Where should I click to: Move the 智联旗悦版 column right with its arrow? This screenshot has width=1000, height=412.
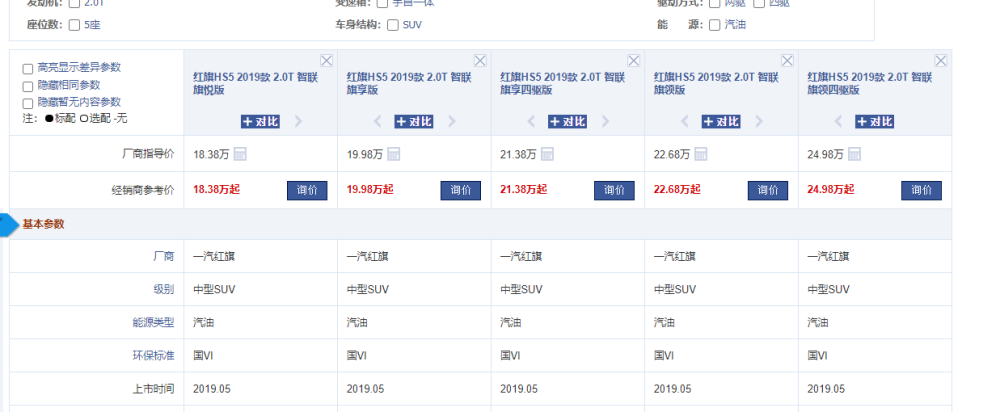(298, 121)
